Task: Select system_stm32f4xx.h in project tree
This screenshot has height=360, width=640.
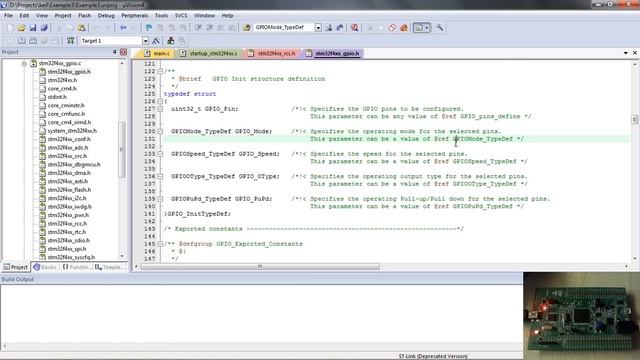Action: pos(72,131)
